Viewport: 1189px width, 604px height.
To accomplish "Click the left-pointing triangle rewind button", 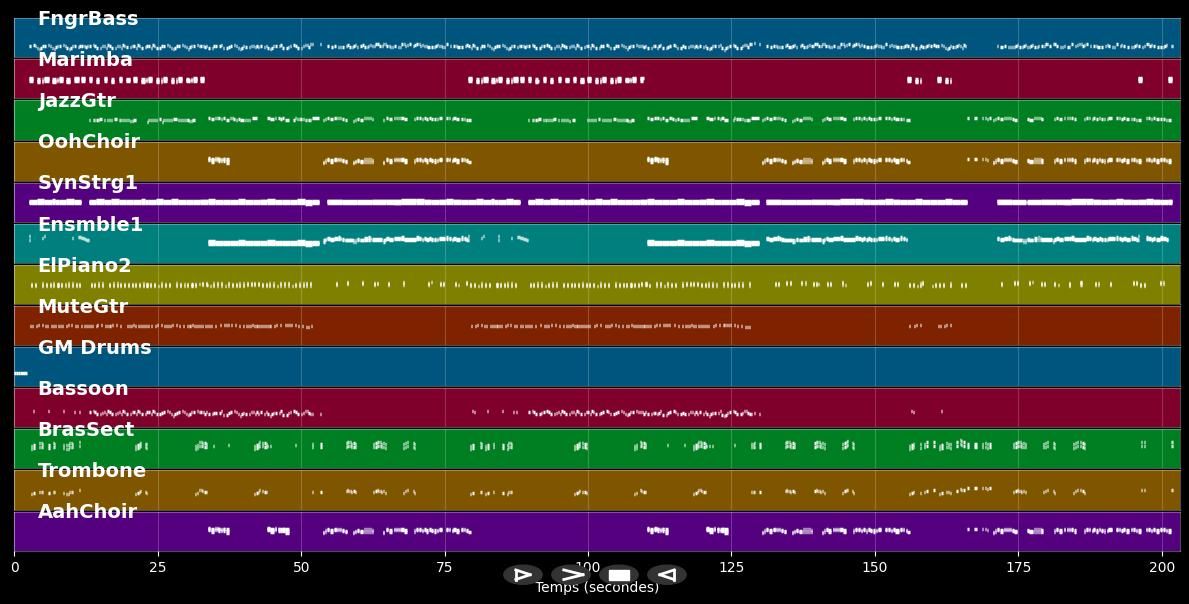I will pyautogui.click(x=666, y=575).
